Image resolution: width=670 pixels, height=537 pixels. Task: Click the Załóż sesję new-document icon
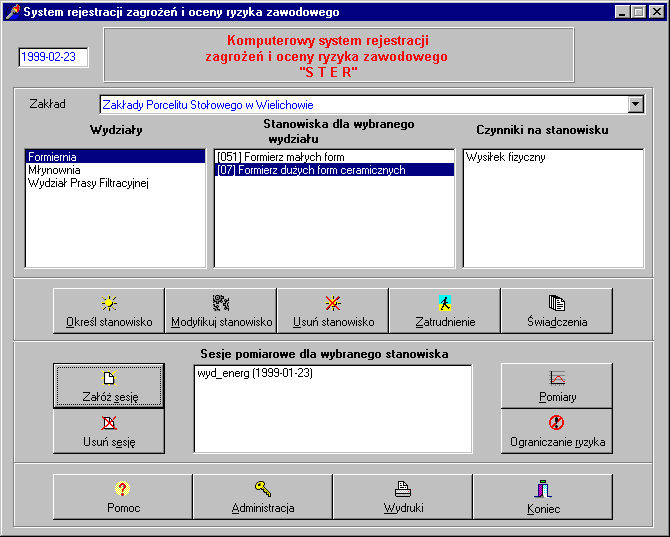coord(109,378)
